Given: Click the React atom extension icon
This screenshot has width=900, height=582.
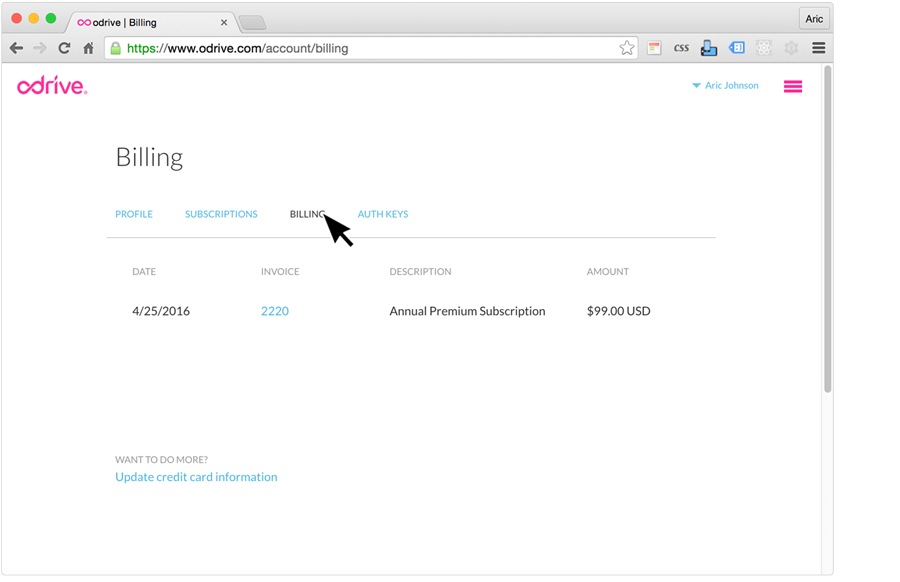Looking at the screenshot, I should tap(763, 48).
